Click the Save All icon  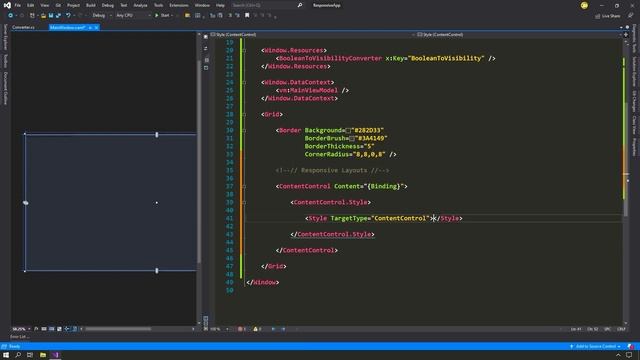(58, 16)
